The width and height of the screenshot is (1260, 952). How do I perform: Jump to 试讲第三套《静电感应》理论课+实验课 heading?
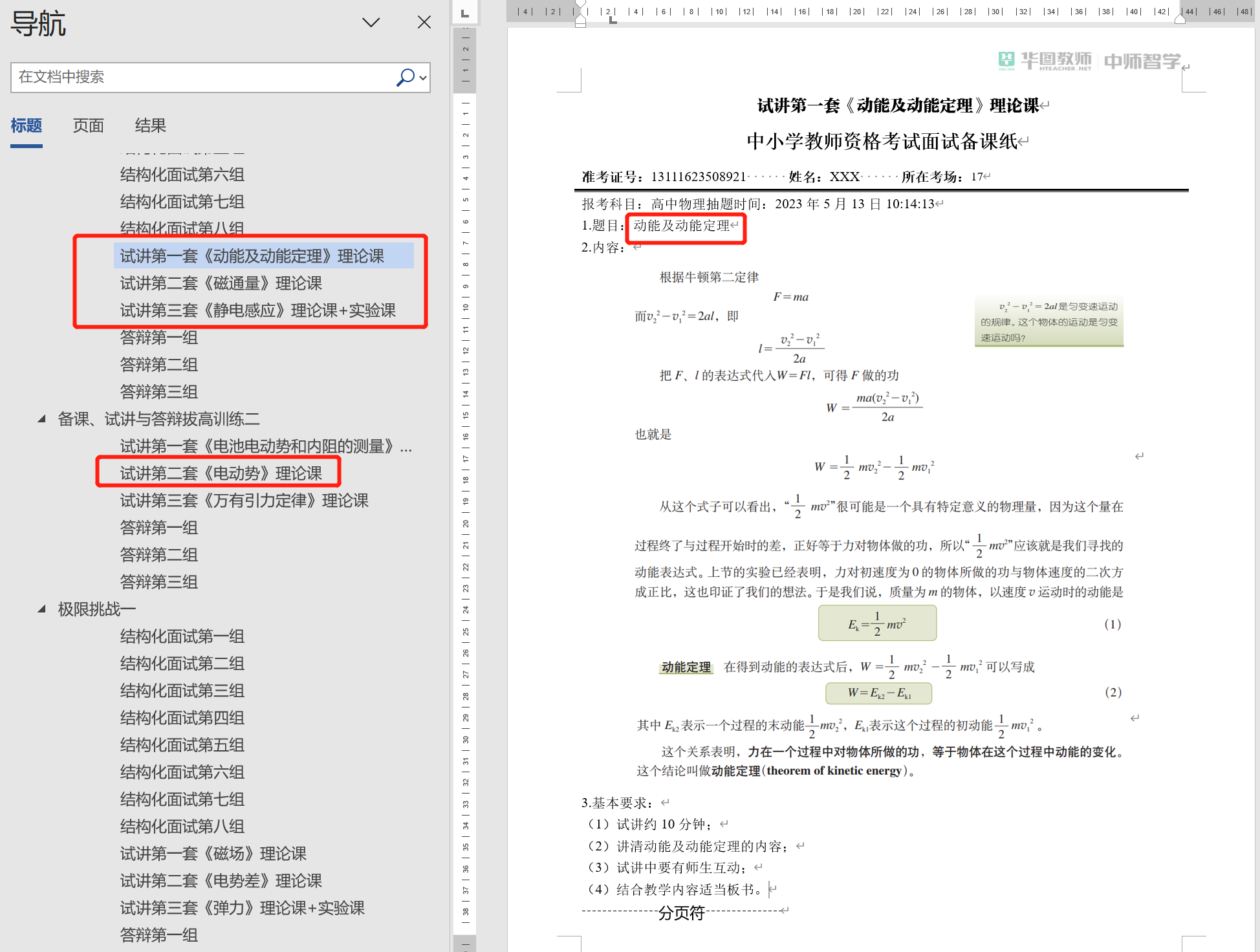coord(257,310)
